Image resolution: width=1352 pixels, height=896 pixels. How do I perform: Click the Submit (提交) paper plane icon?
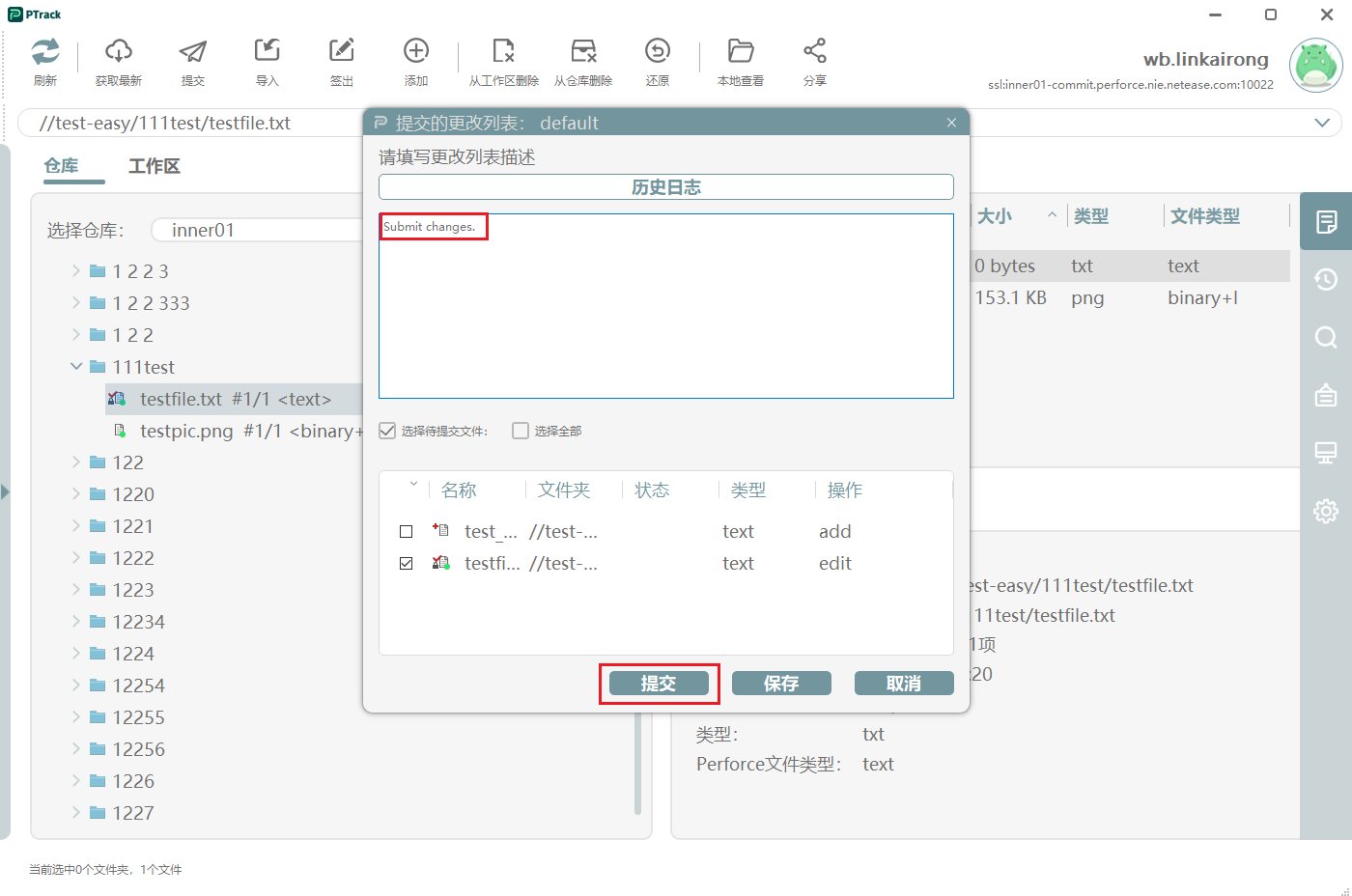tap(193, 51)
